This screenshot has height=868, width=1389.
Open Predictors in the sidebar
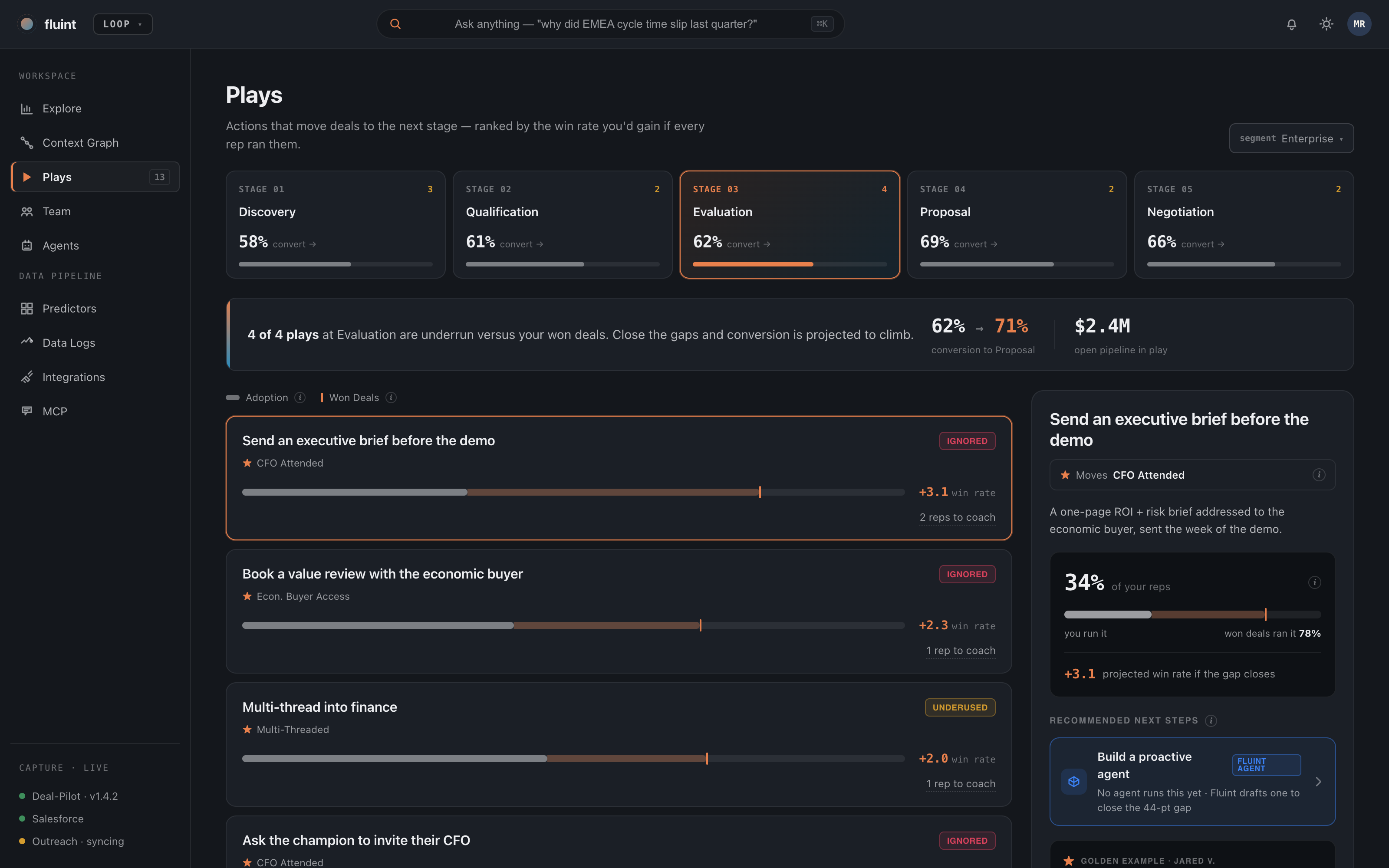(95, 309)
